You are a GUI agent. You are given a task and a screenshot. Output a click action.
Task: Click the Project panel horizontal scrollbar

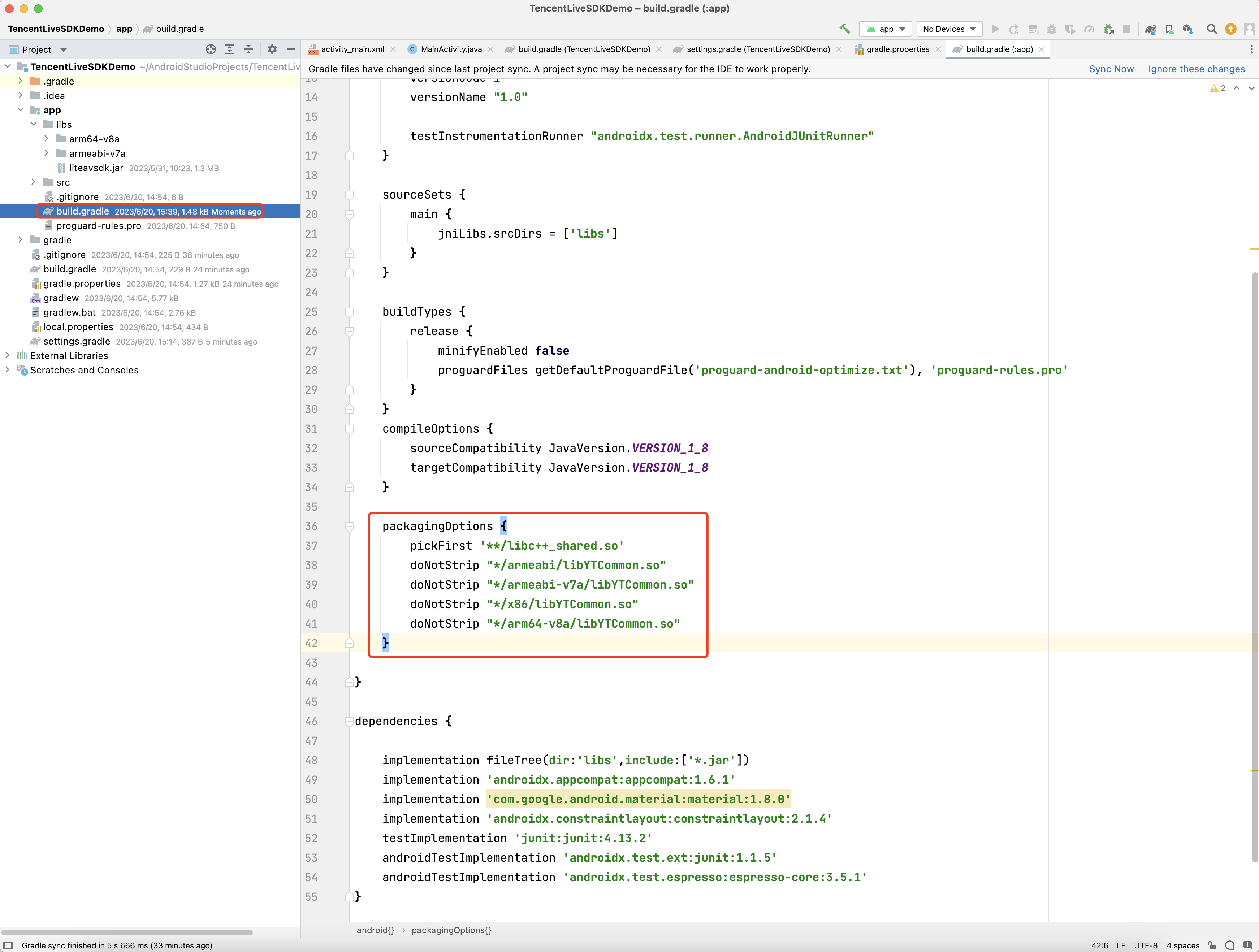(x=127, y=932)
